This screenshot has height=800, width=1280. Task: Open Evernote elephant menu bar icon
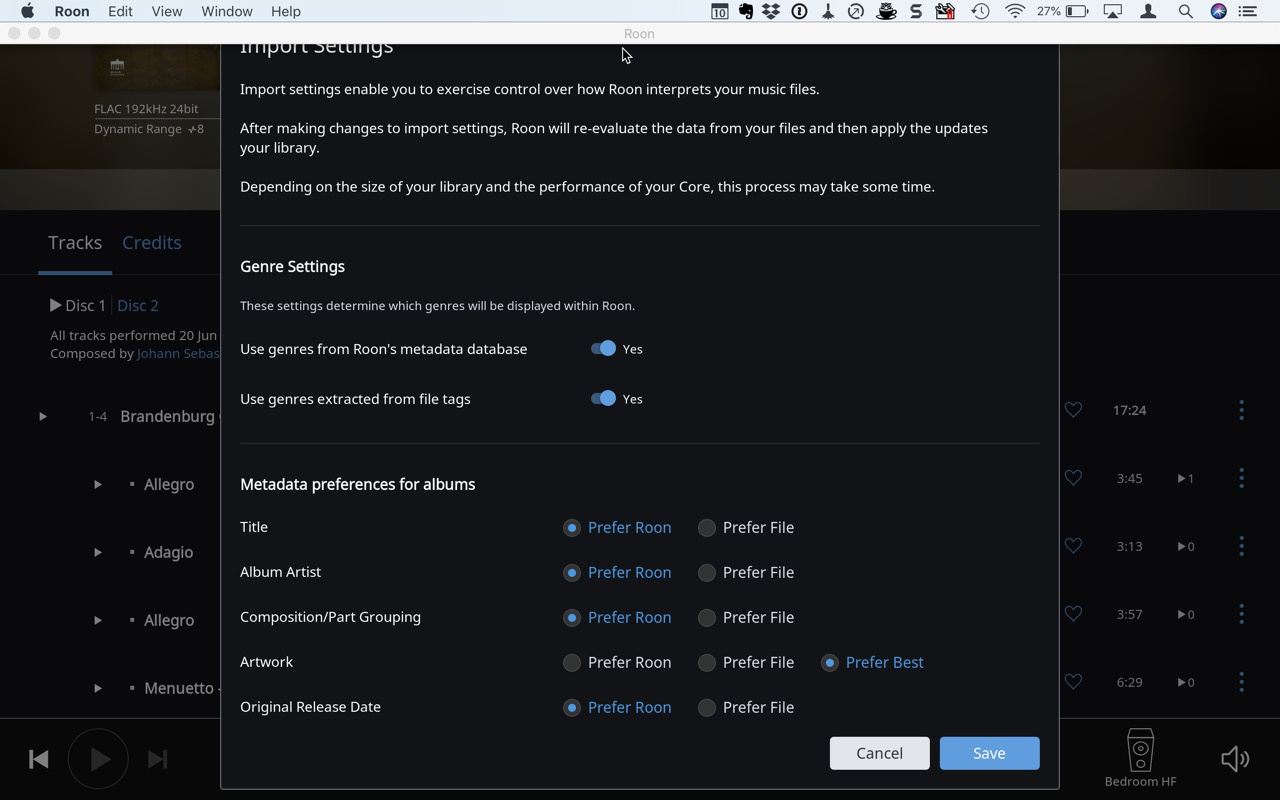[x=746, y=12]
